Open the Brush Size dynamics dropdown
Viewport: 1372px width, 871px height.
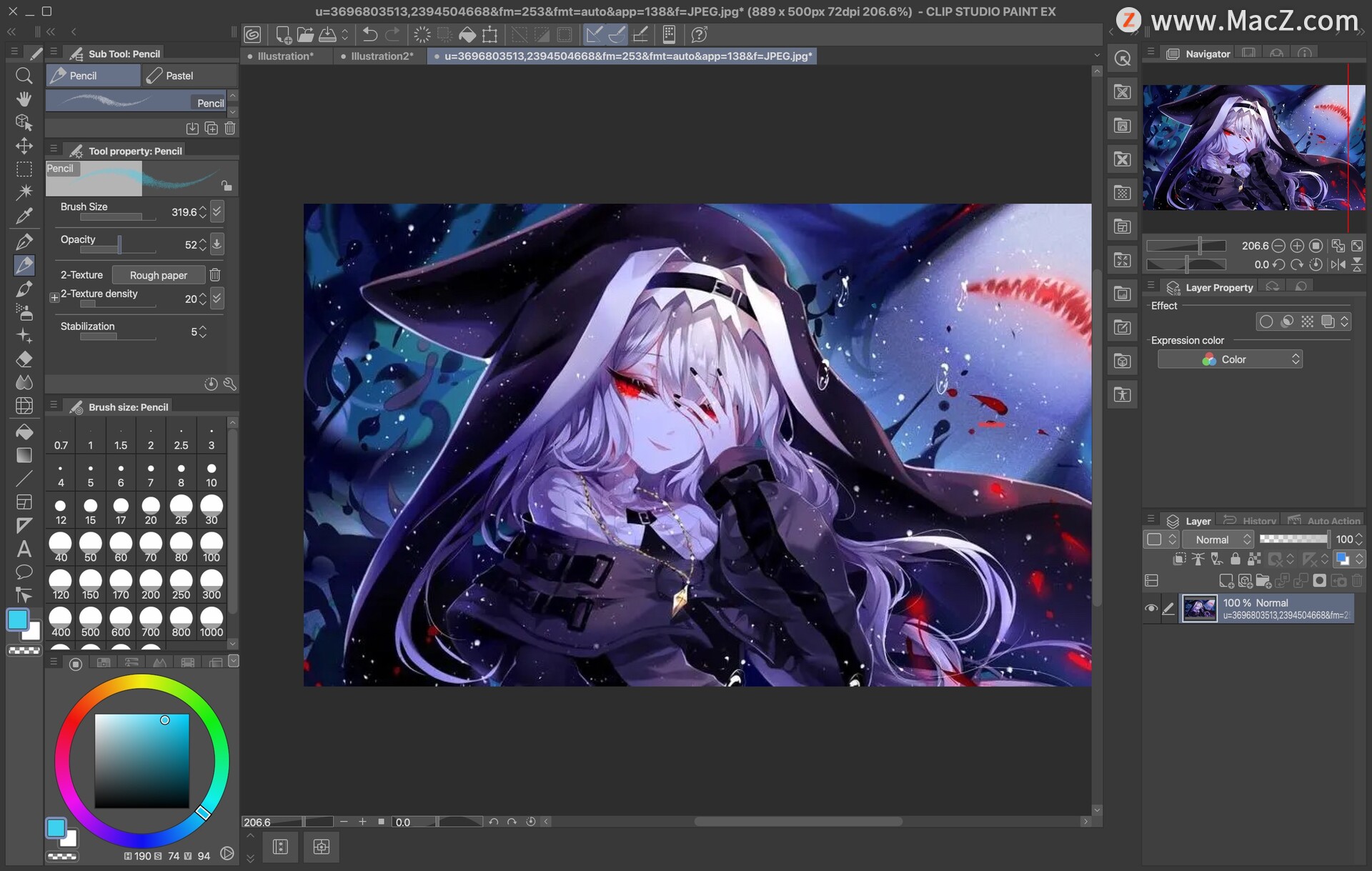(217, 211)
